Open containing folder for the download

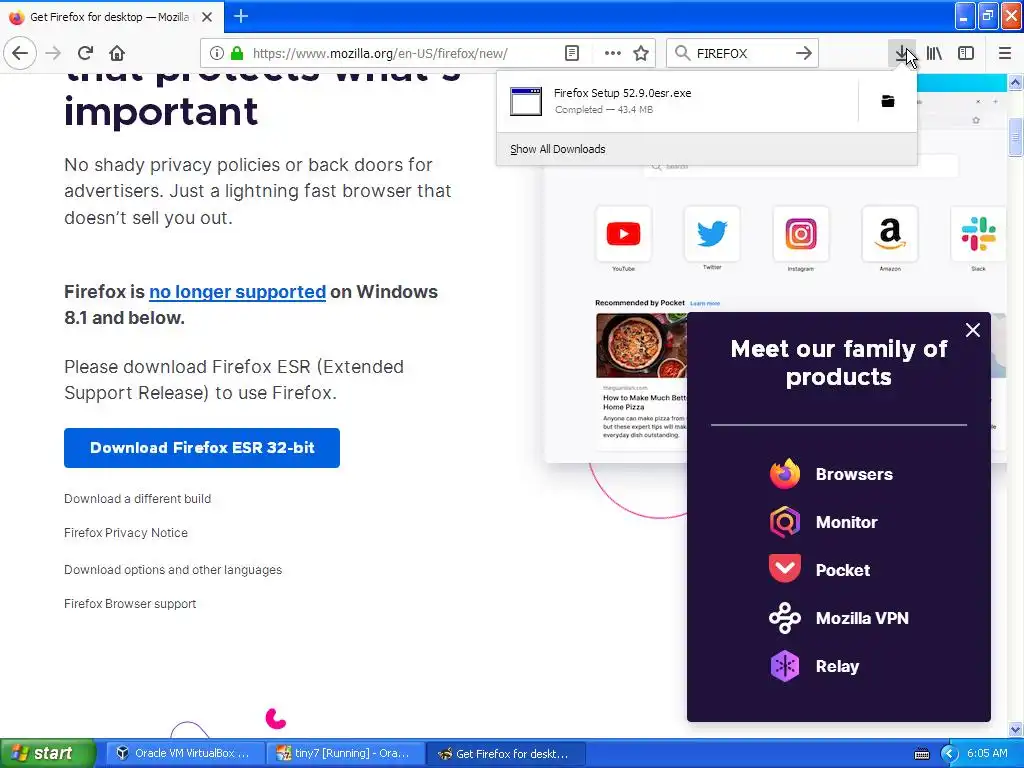point(888,101)
